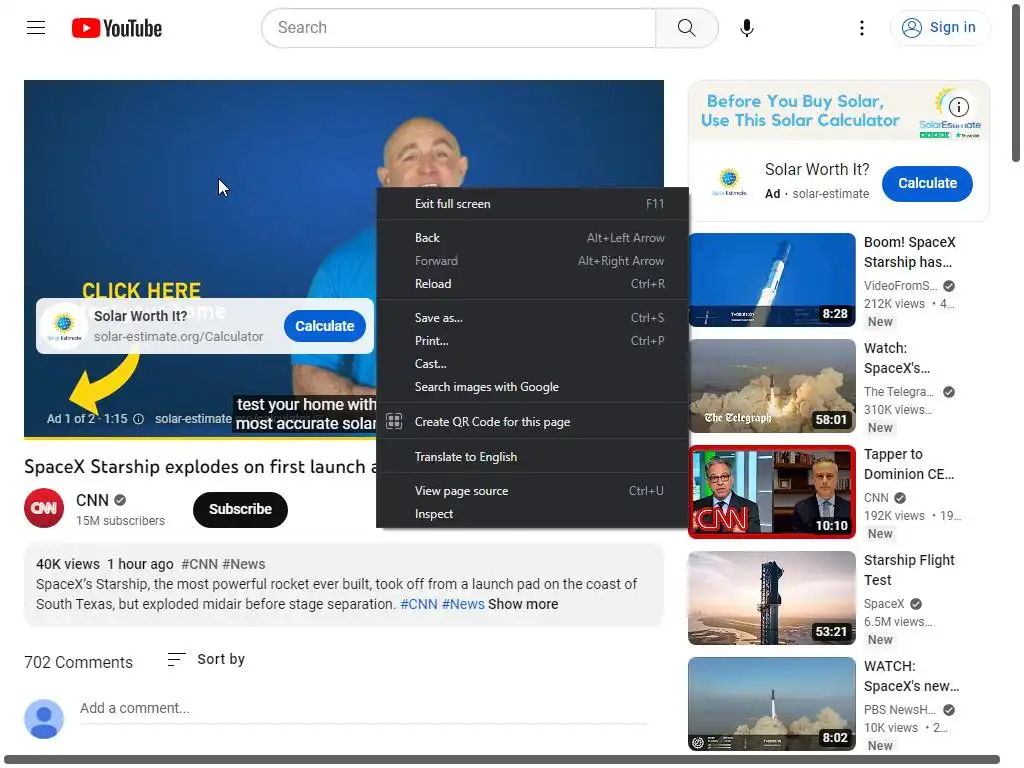This screenshot has width=1024, height=768.
Task: Start voice search with microphone icon
Action: 746,27
